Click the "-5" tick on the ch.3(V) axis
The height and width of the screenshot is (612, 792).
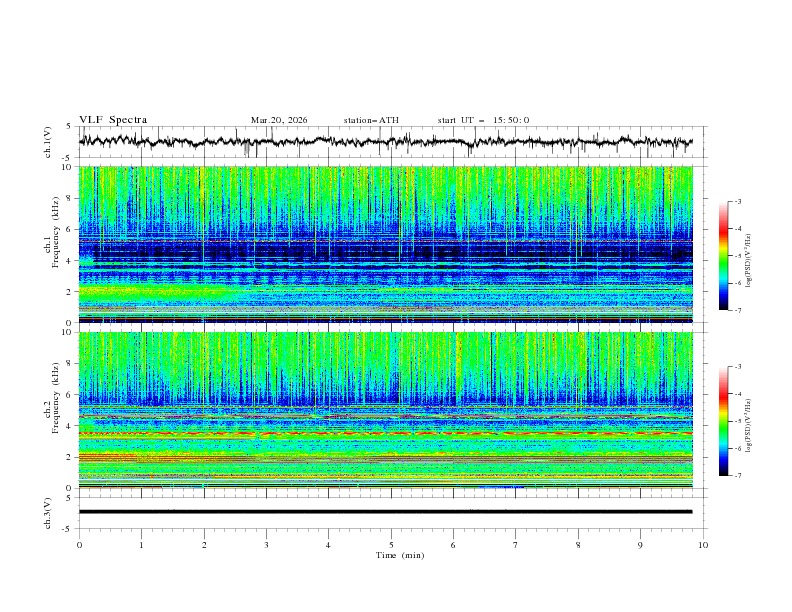click(x=67, y=529)
